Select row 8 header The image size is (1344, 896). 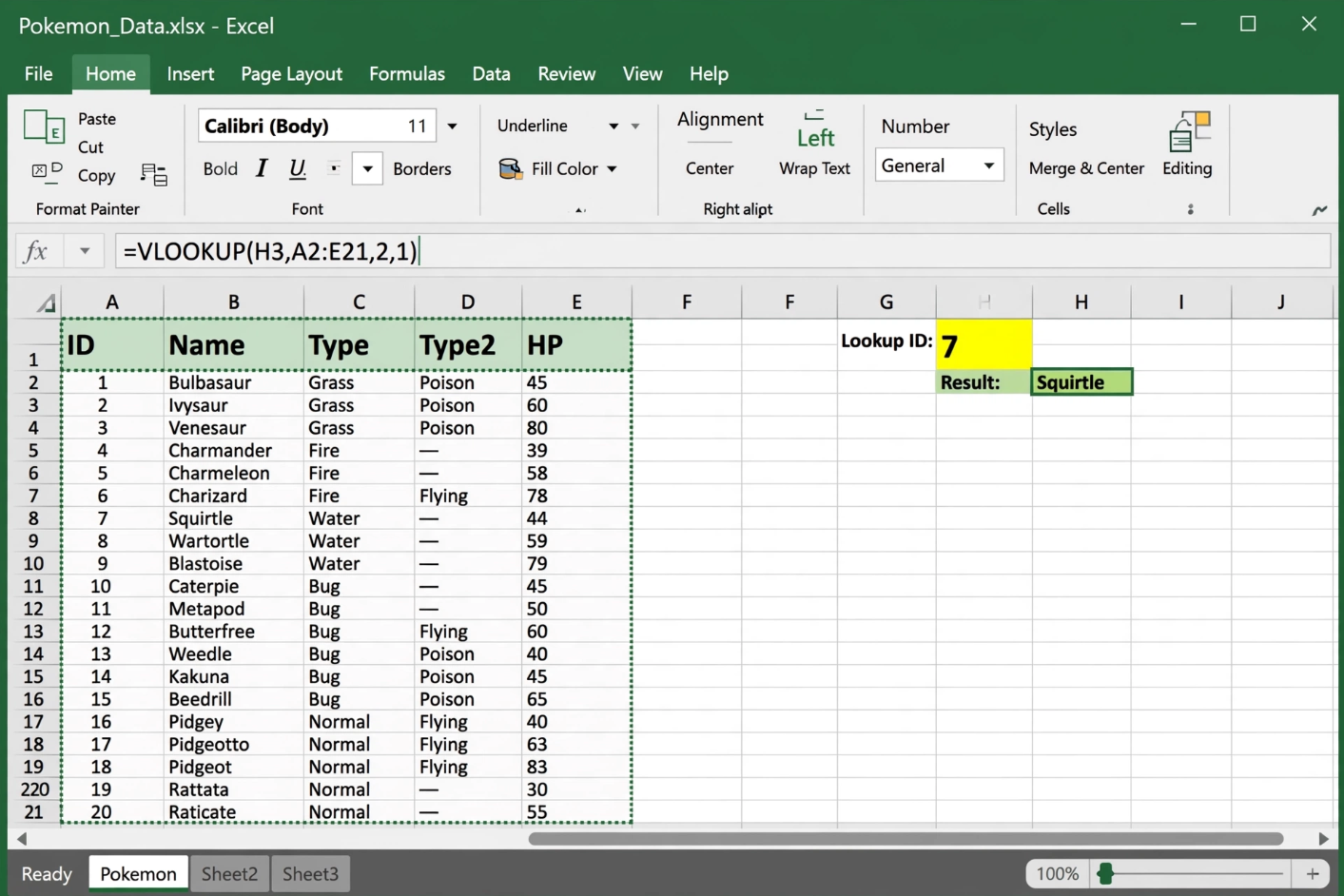click(x=33, y=518)
